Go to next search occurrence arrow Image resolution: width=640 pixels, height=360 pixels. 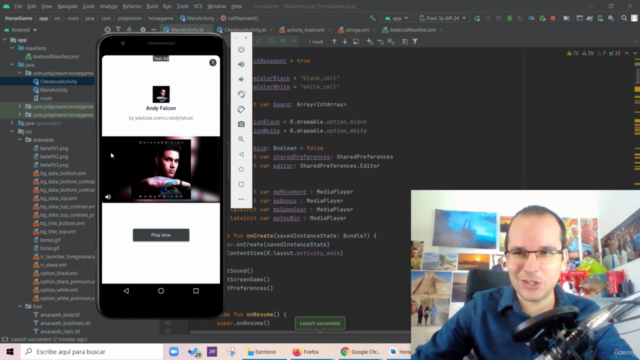point(345,42)
